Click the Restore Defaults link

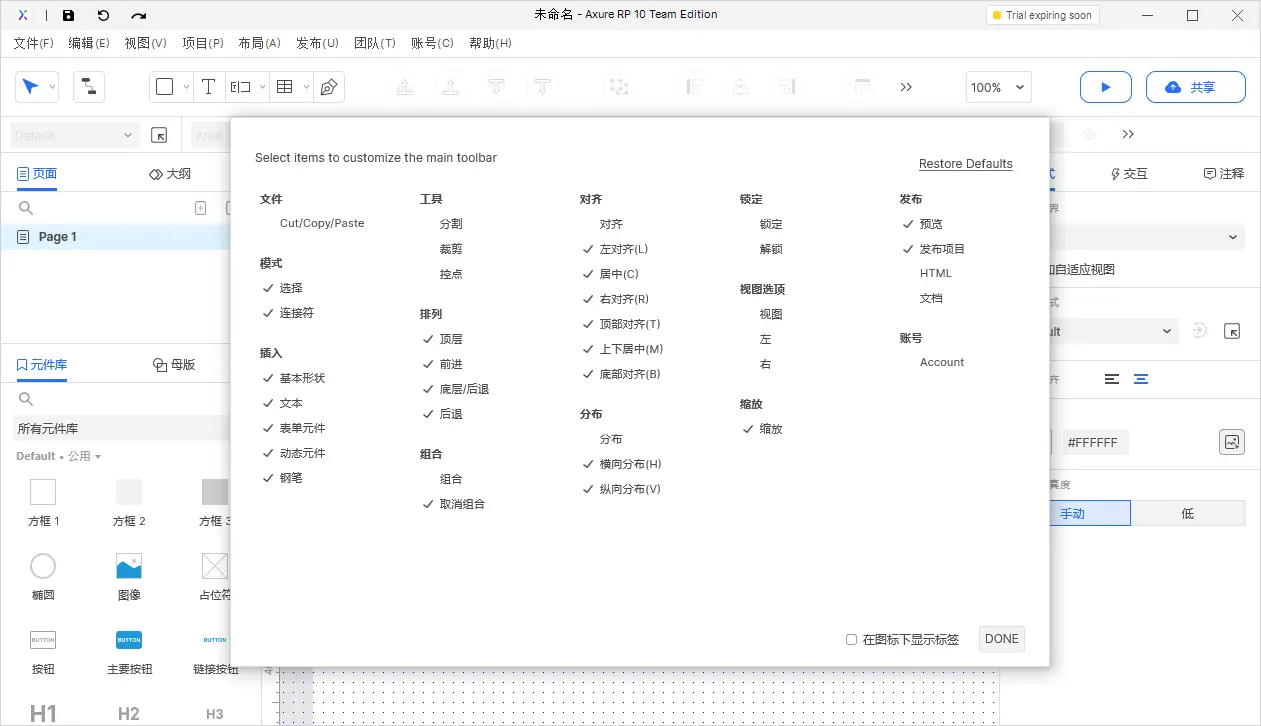pos(966,164)
